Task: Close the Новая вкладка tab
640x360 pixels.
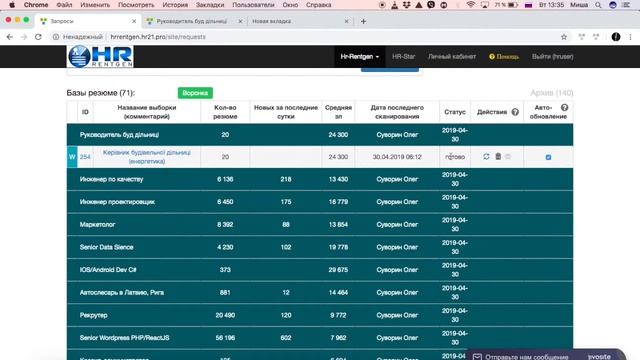Action: click(347, 21)
